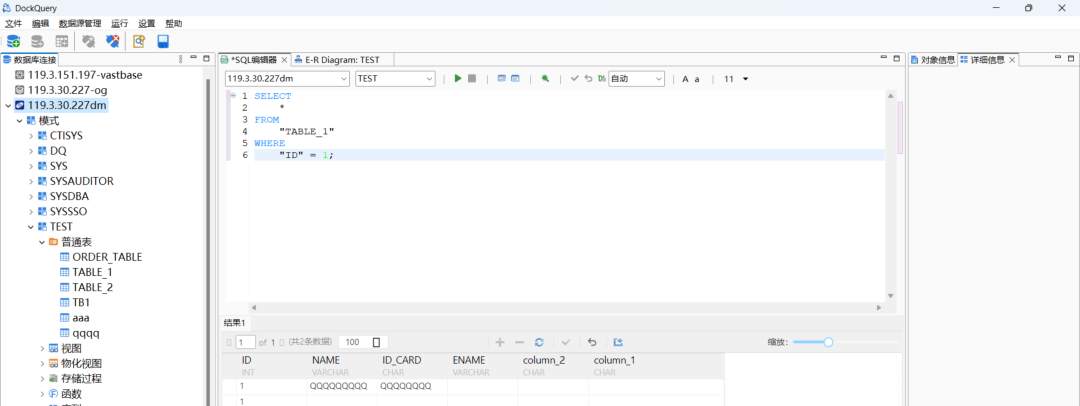This screenshot has height=406, width=1080.
Task: Open the 运行 menu
Action: (x=120, y=23)
